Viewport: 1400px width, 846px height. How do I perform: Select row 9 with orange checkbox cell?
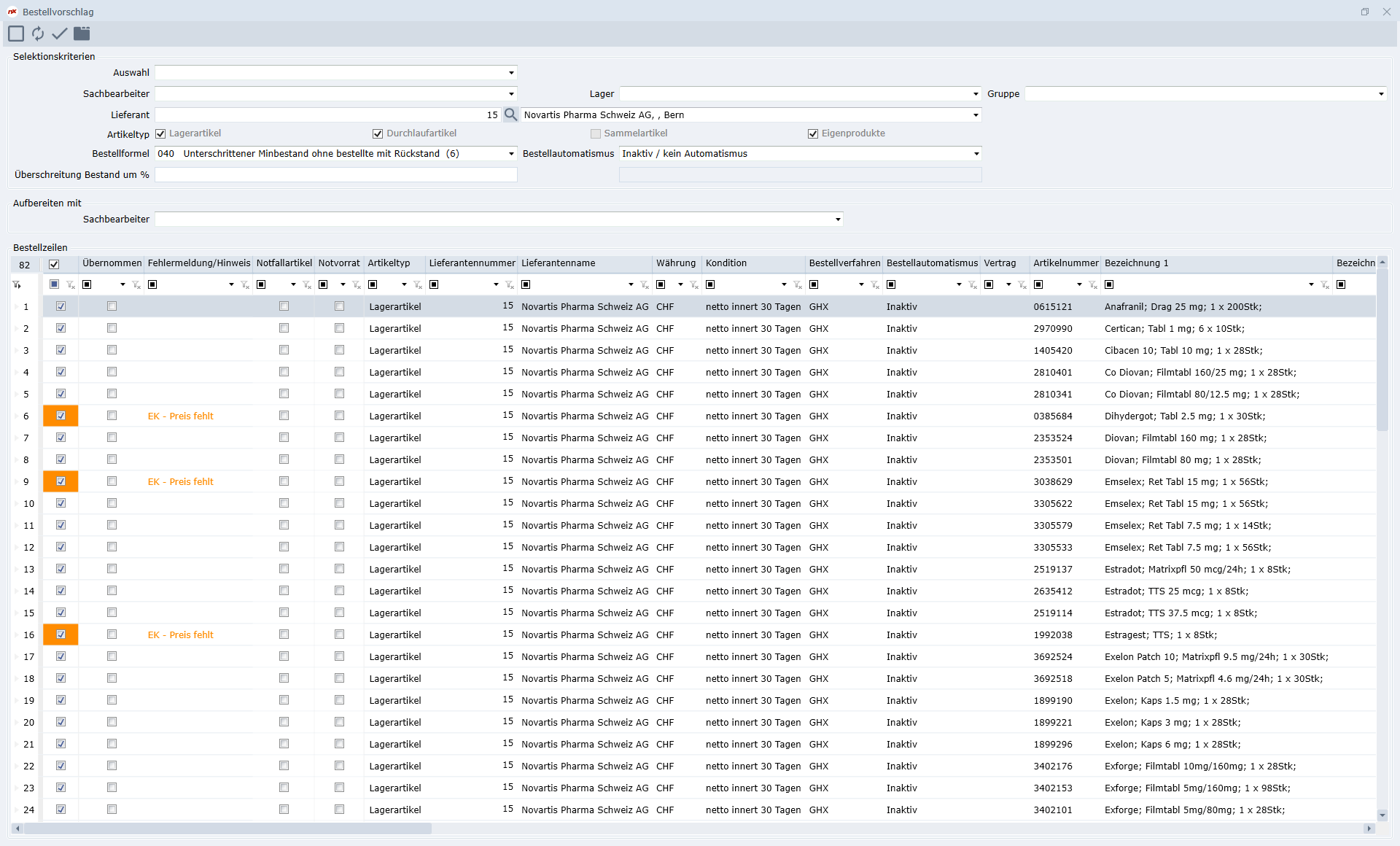click(61, 481)
